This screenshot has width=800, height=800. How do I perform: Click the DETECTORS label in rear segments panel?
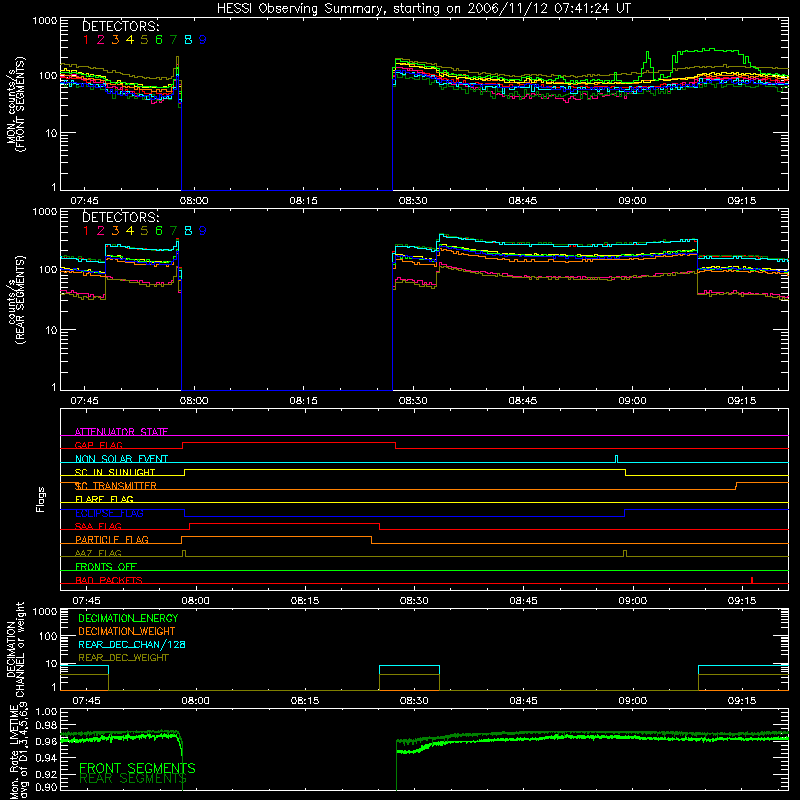pyautogui.click(x=121, y=217)
